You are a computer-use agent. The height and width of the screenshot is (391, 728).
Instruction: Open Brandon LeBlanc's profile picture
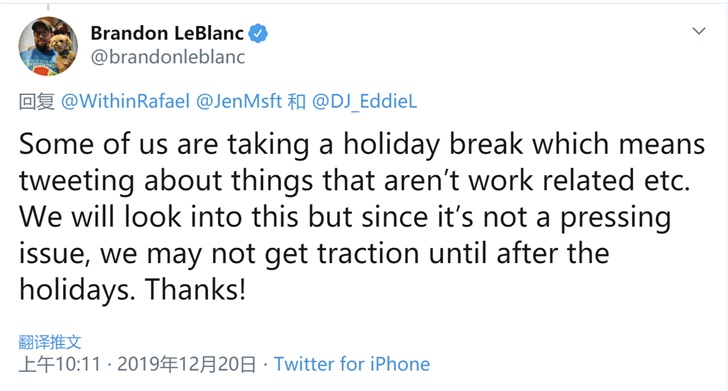pyautogui.click(x=48, y=46)
